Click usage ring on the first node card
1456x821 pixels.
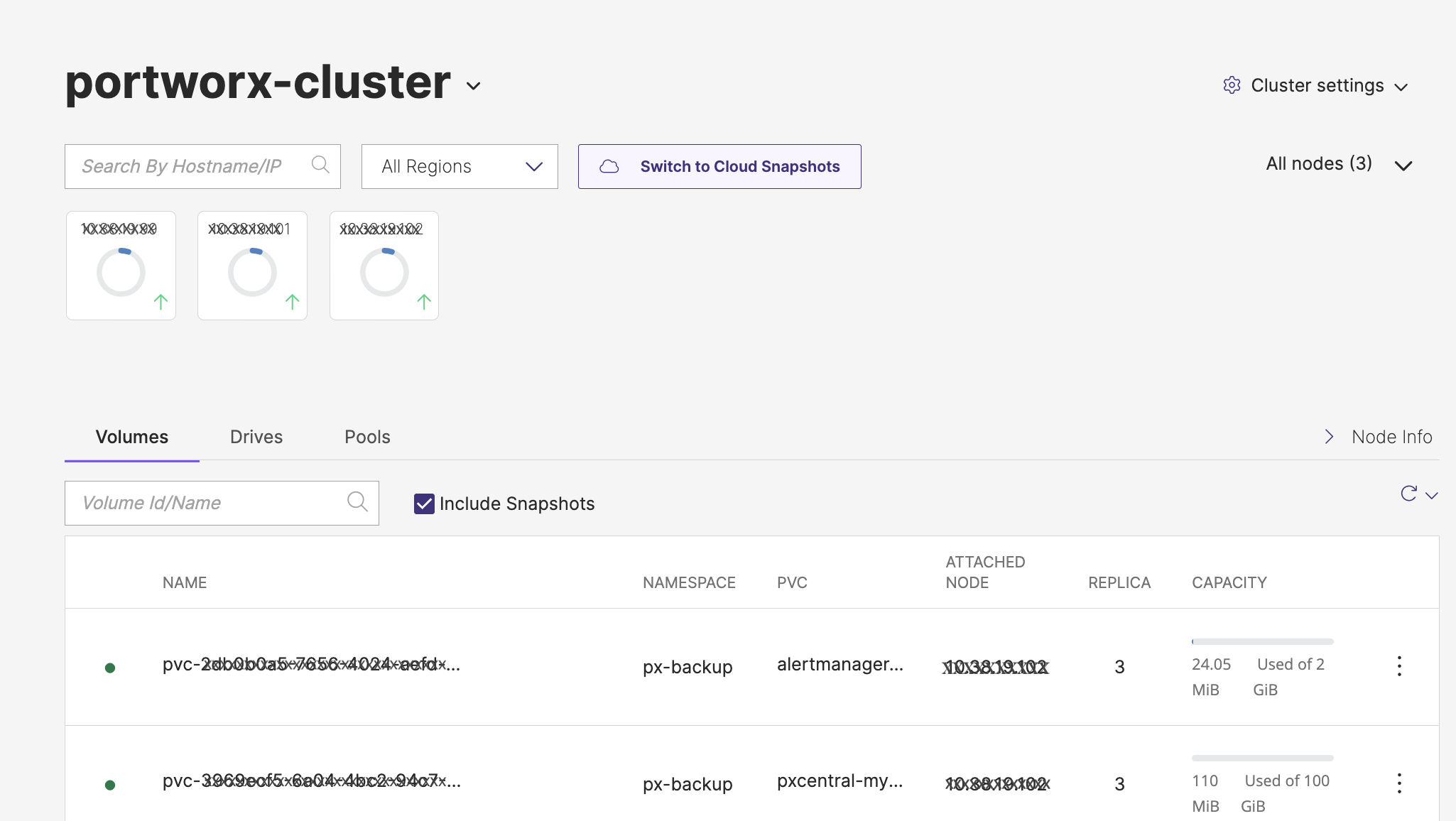(121, 272)
